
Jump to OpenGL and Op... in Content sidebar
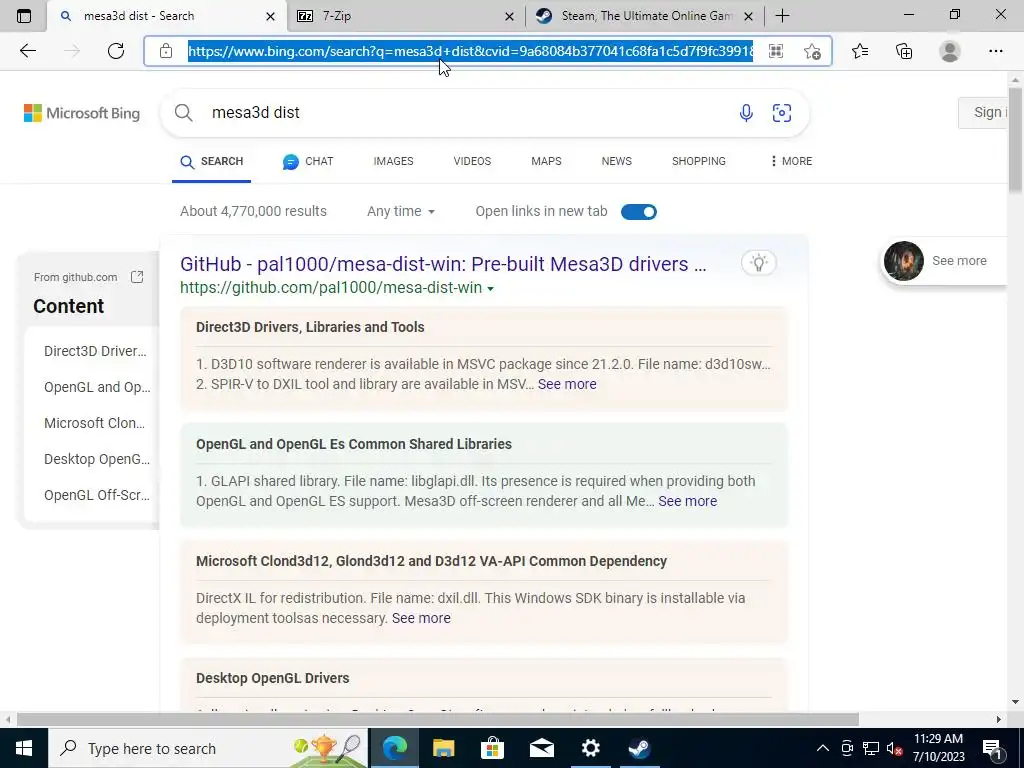[x=97, y=387]
